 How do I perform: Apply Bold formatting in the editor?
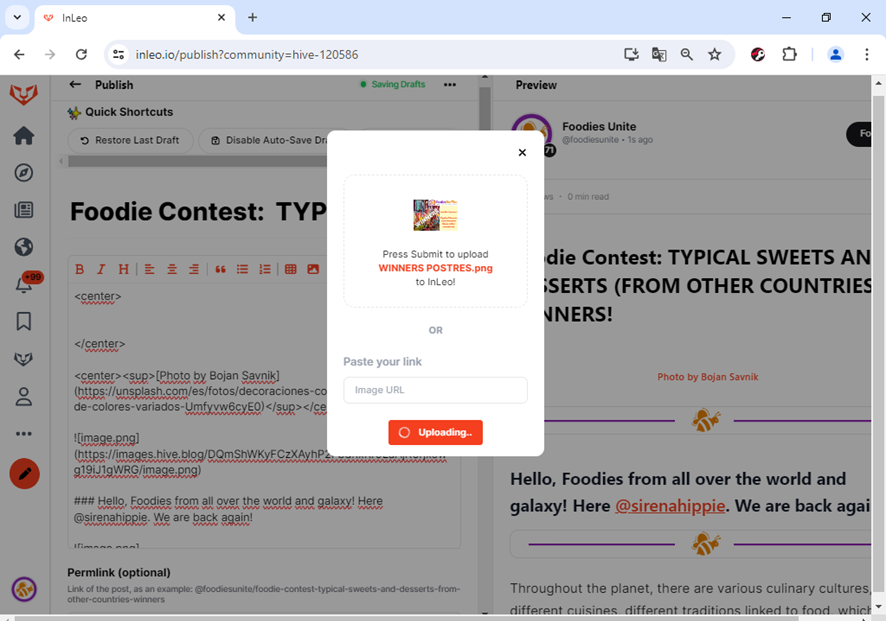(x=80, y=270)
